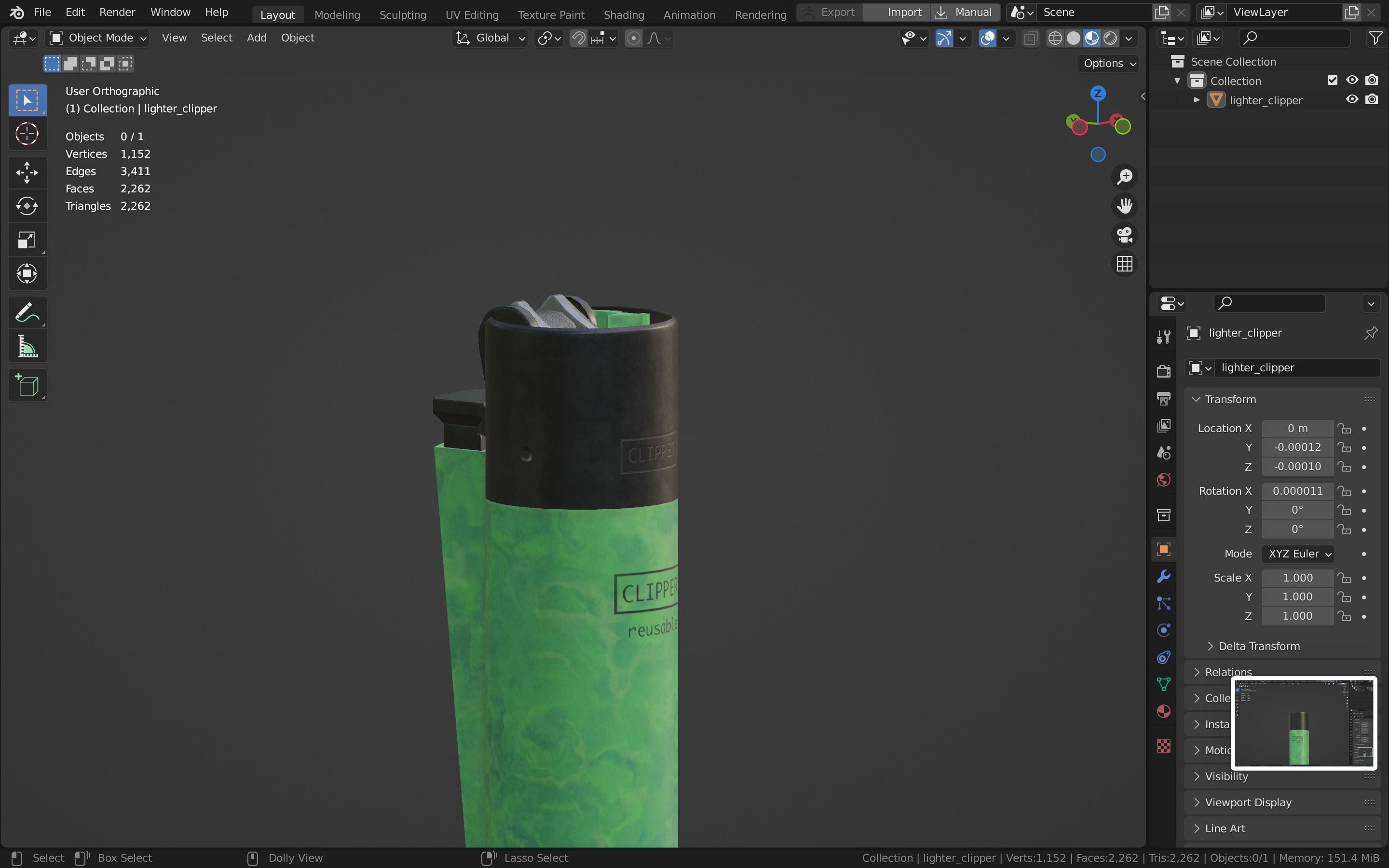Viewport: 1389px width, 868px height.
Task: Click the Import button
Action: pyautogui.click(x=897, y=12)
